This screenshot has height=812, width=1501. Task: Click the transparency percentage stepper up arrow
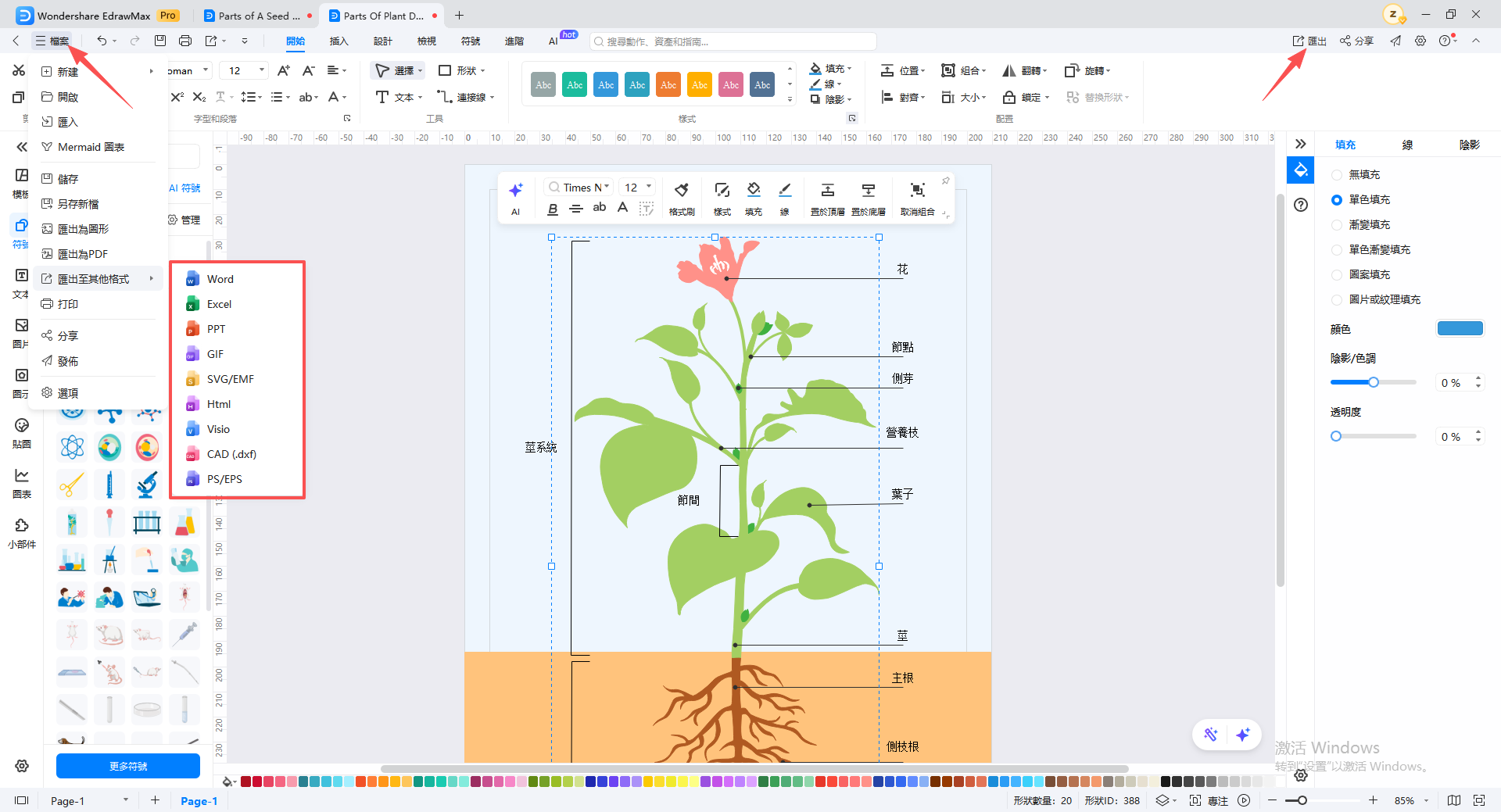coord(1478,432)
